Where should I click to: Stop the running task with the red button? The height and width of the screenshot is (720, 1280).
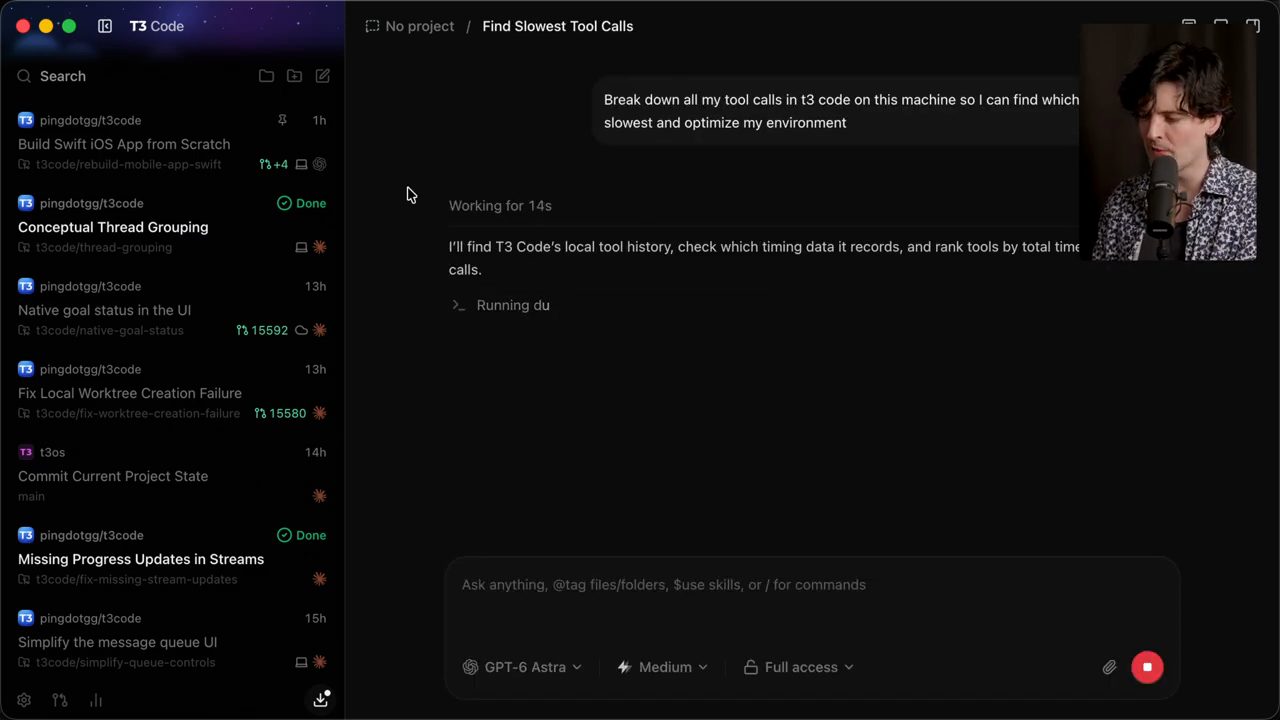pos(1147,667)
